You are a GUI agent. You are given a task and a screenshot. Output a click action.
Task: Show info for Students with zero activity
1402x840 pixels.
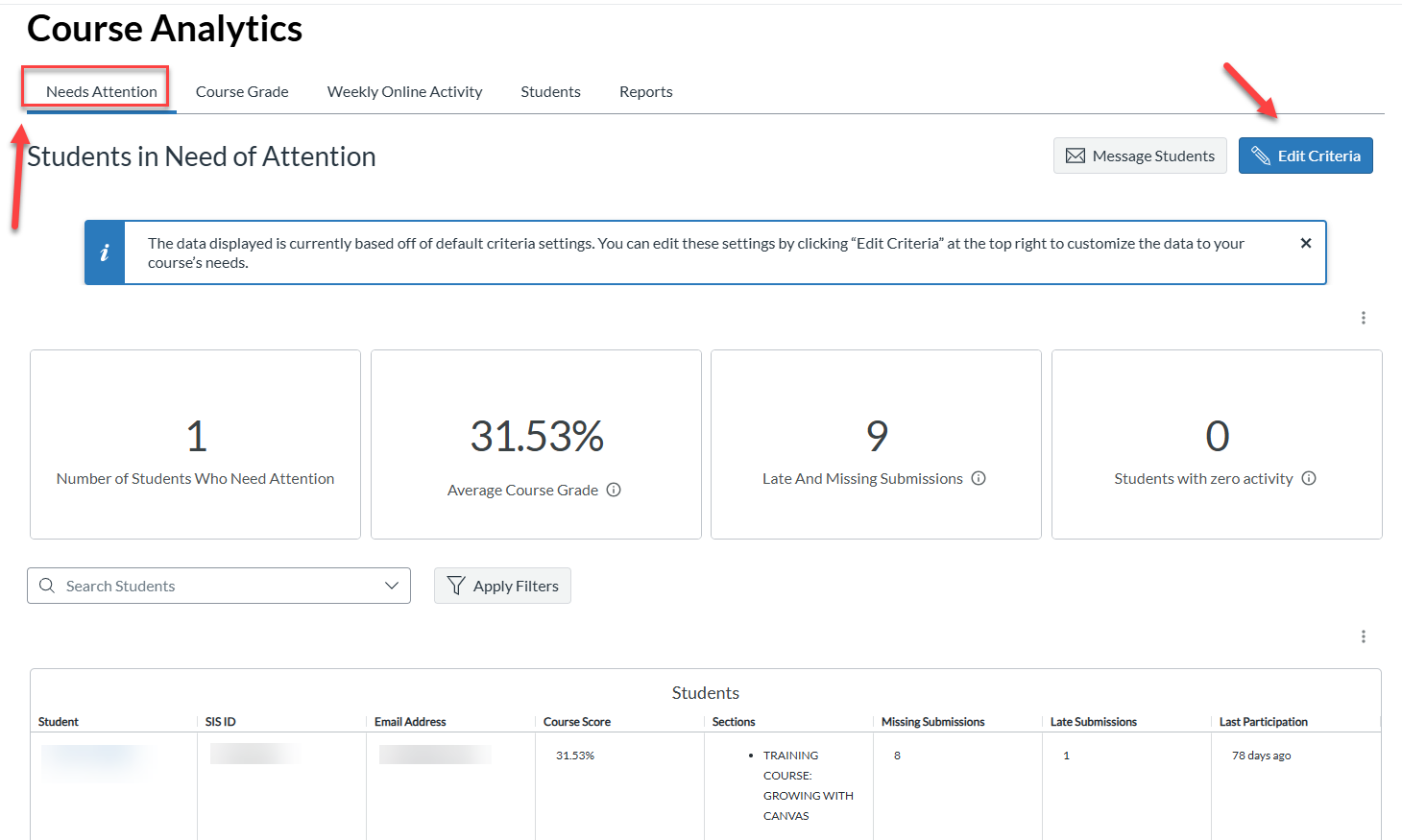click(x=1309, y=478)
